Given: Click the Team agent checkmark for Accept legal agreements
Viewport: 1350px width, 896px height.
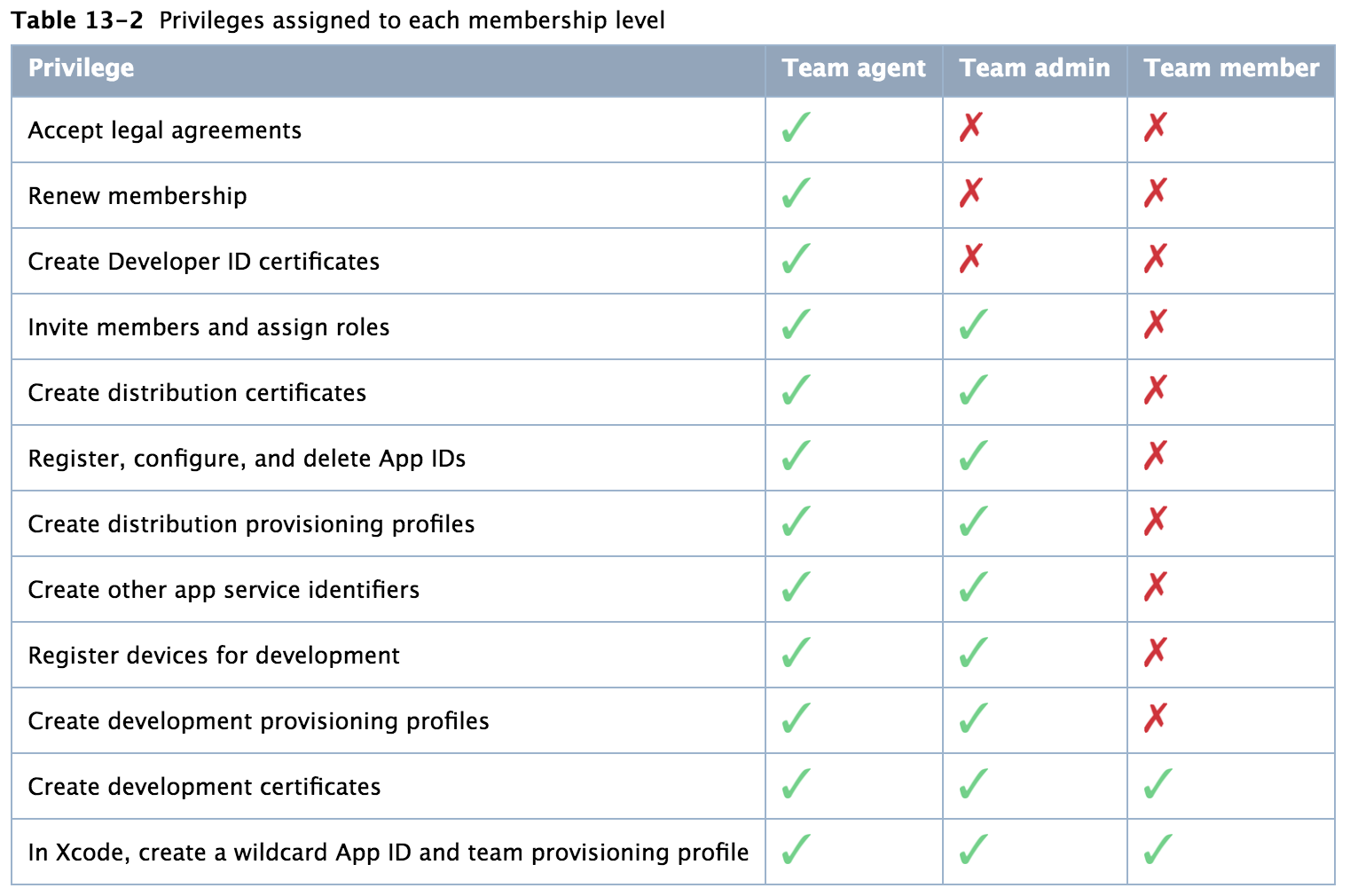Looking at the screenshot, I should point(796,129).
